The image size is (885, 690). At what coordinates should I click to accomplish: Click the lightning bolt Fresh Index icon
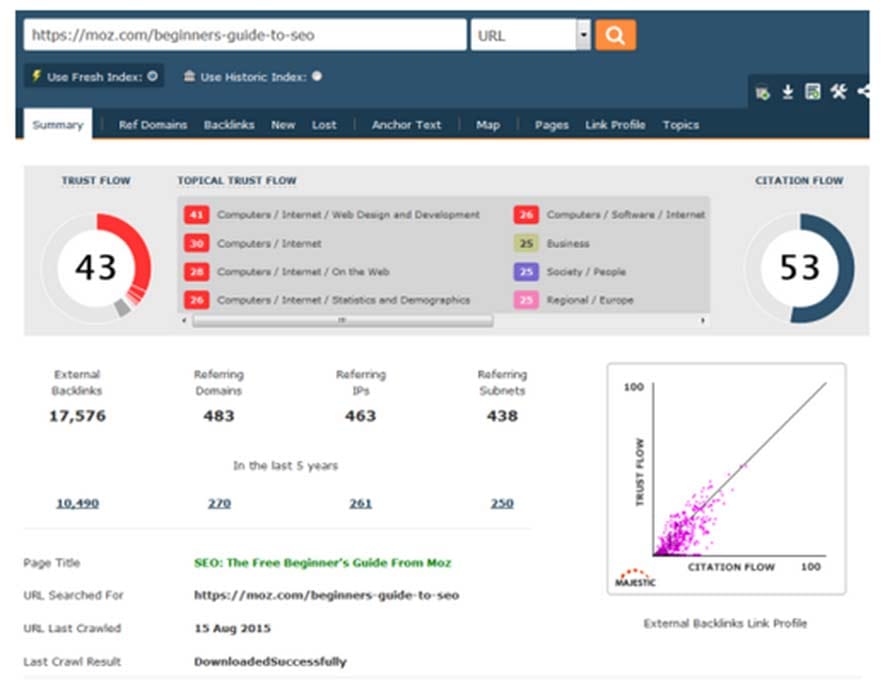coord(37,76)
